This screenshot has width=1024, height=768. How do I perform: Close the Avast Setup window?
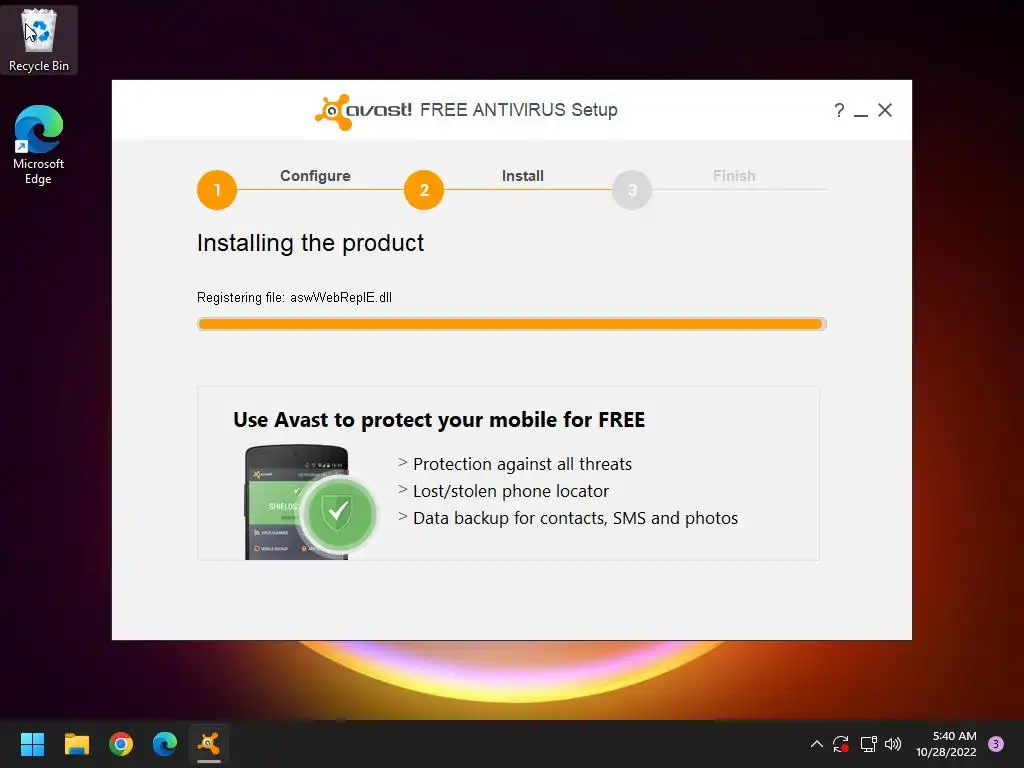[x=885, y=110]
